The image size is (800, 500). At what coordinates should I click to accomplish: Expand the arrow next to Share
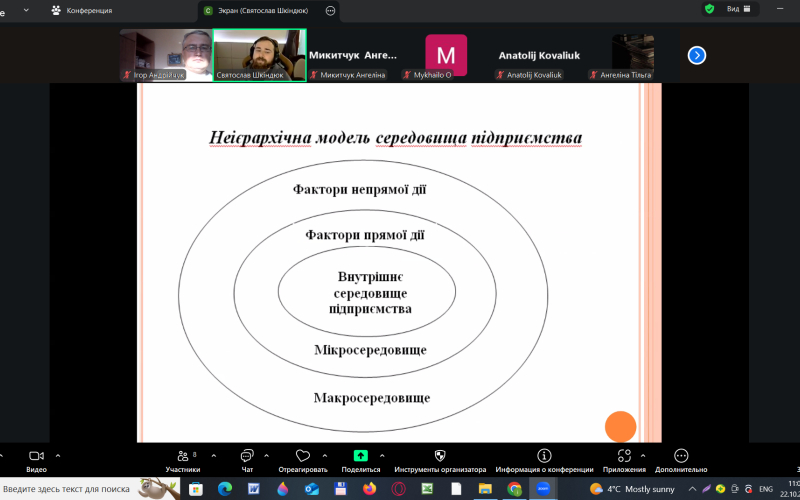tap(384, 454)
